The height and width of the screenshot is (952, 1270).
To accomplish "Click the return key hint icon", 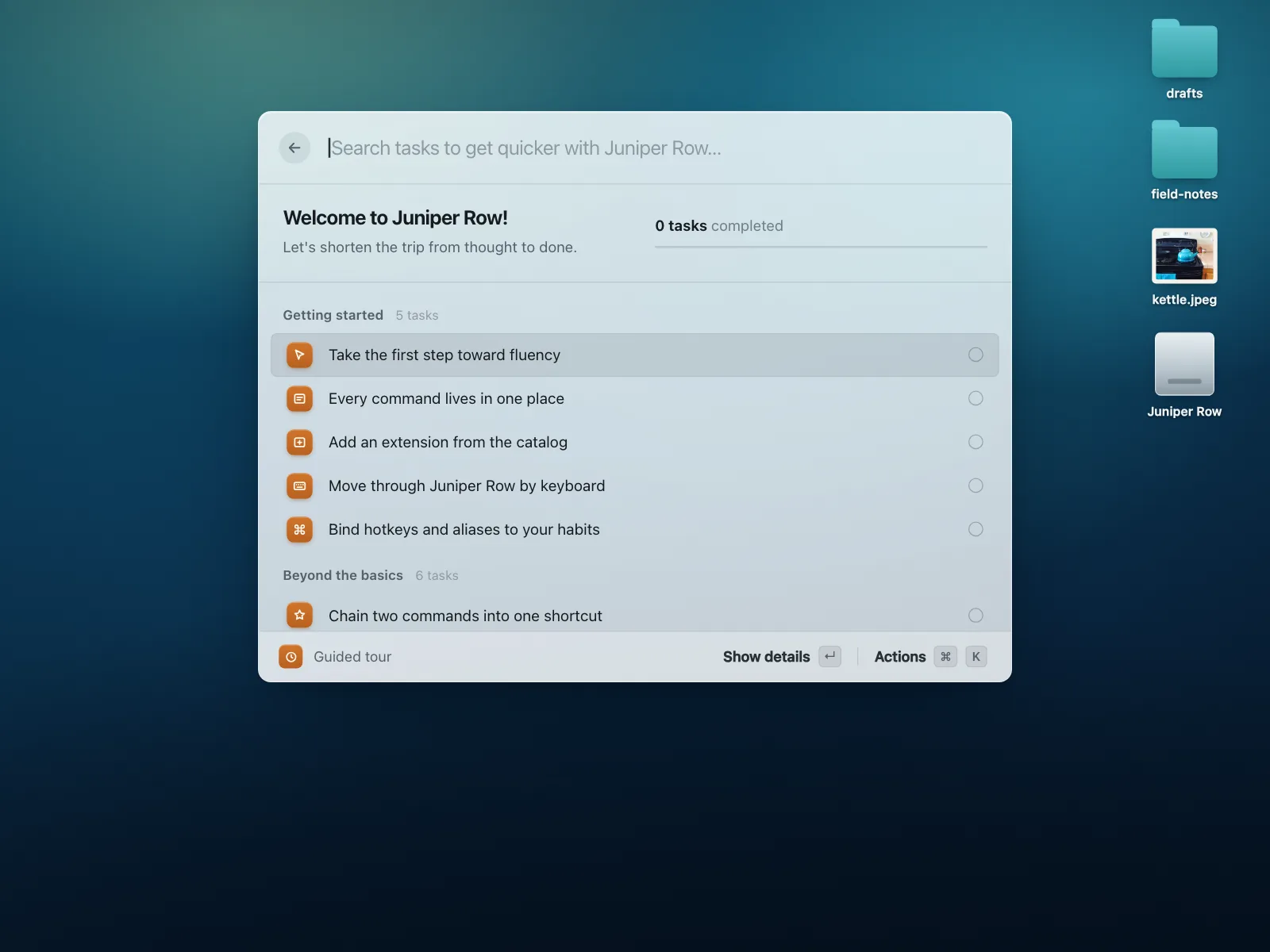I will click(x=830, y=657).
